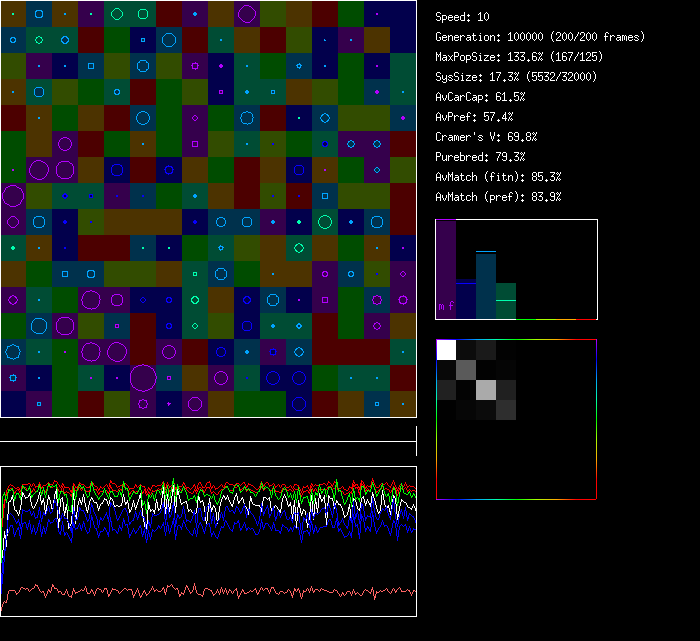Select the Generation counter text
700x641 pixels.
pyautogui.click(x=540, y=37)
